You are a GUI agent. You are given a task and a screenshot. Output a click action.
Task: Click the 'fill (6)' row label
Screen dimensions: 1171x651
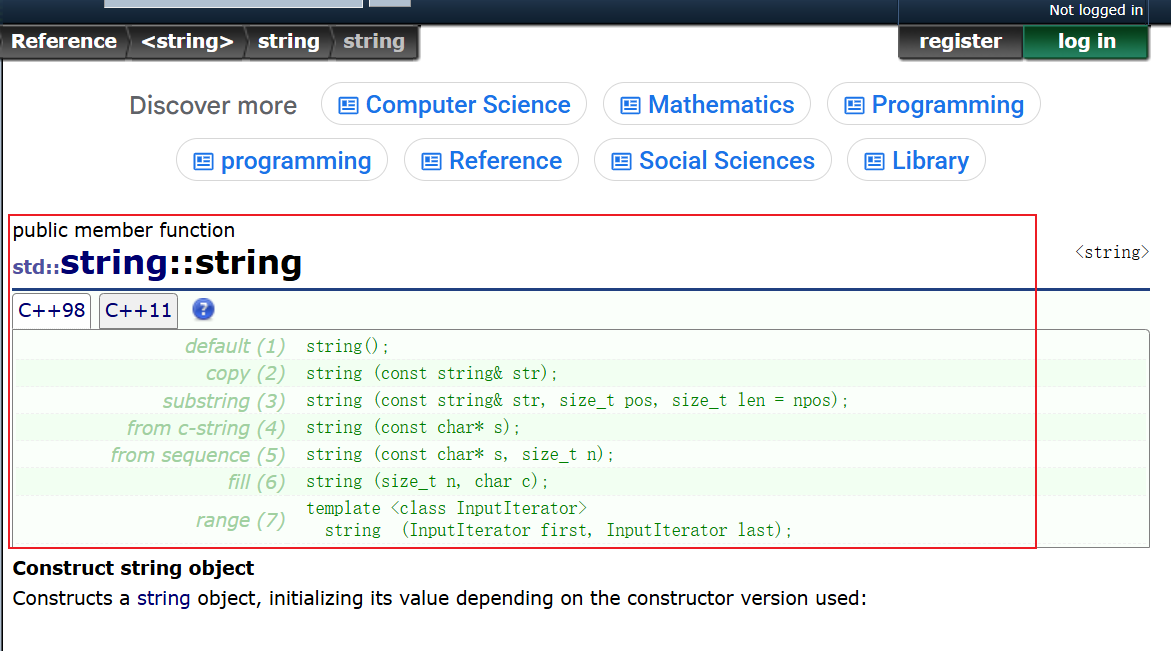257,482
